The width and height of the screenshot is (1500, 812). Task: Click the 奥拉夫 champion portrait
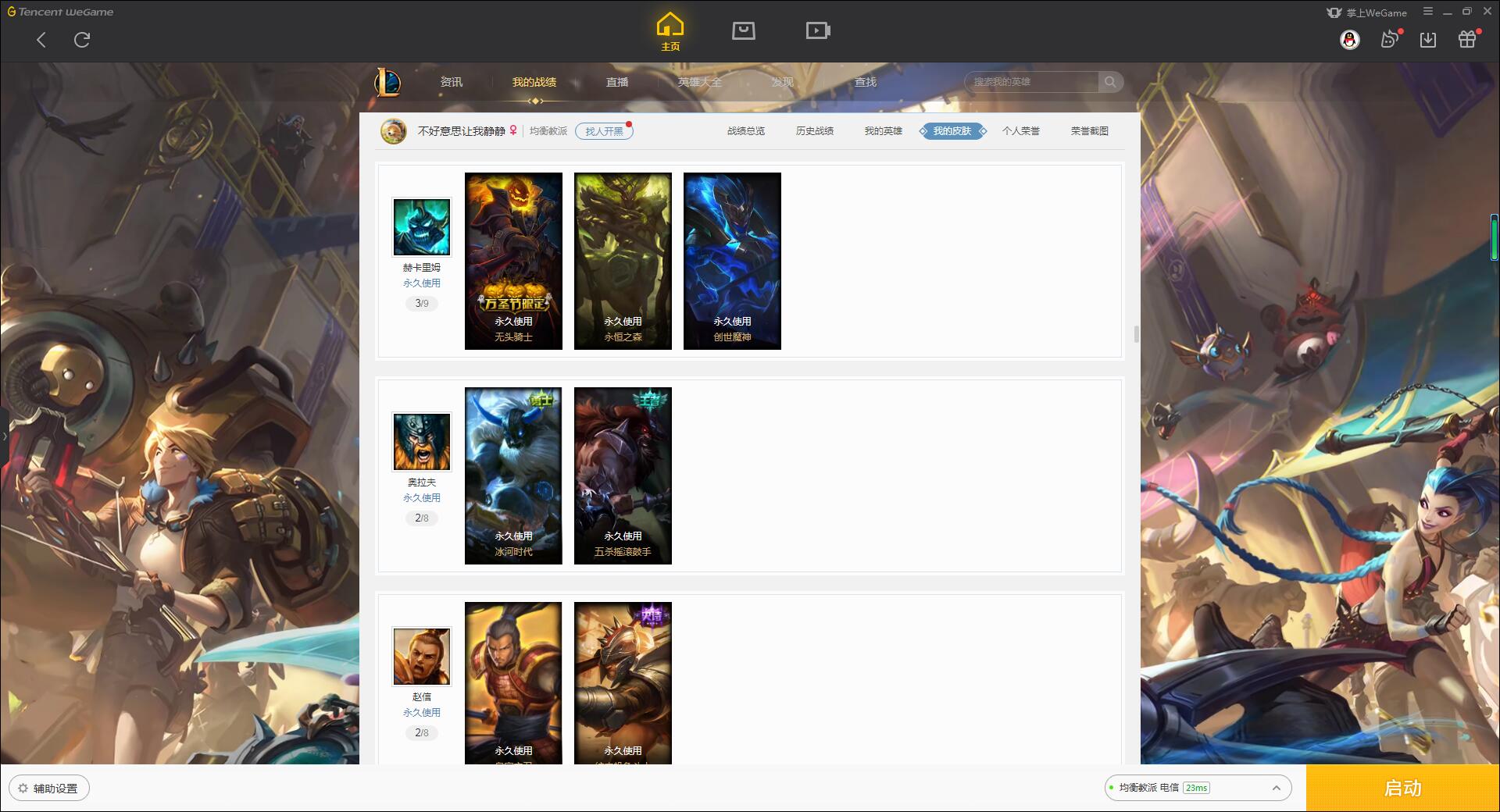click(422, 442)
